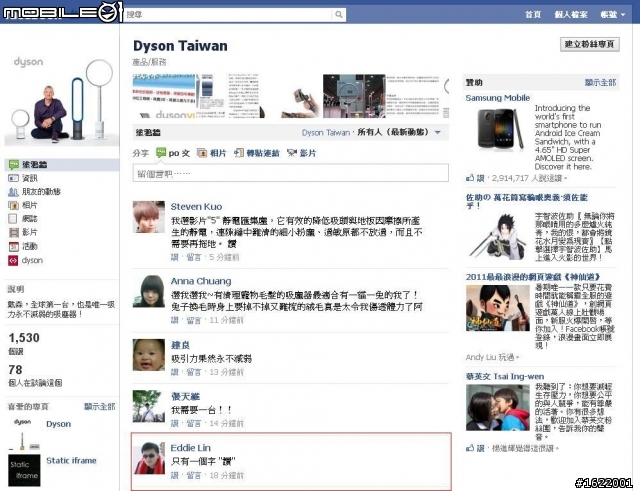
Task: Open the Dyson small logo thumbnail in liked pages
Action: pyautogui.click(x=23, y=433)
